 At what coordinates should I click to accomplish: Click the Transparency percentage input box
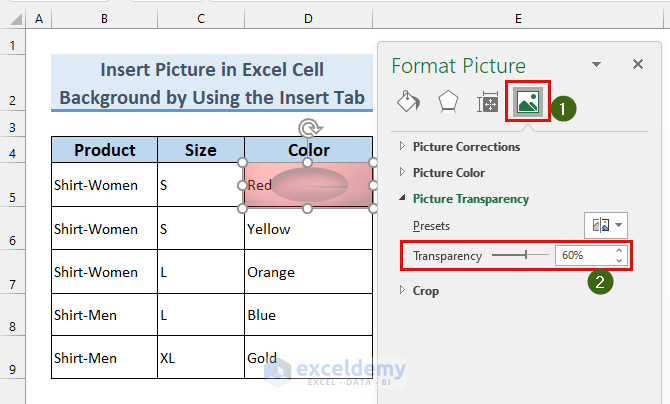[582, 256]
